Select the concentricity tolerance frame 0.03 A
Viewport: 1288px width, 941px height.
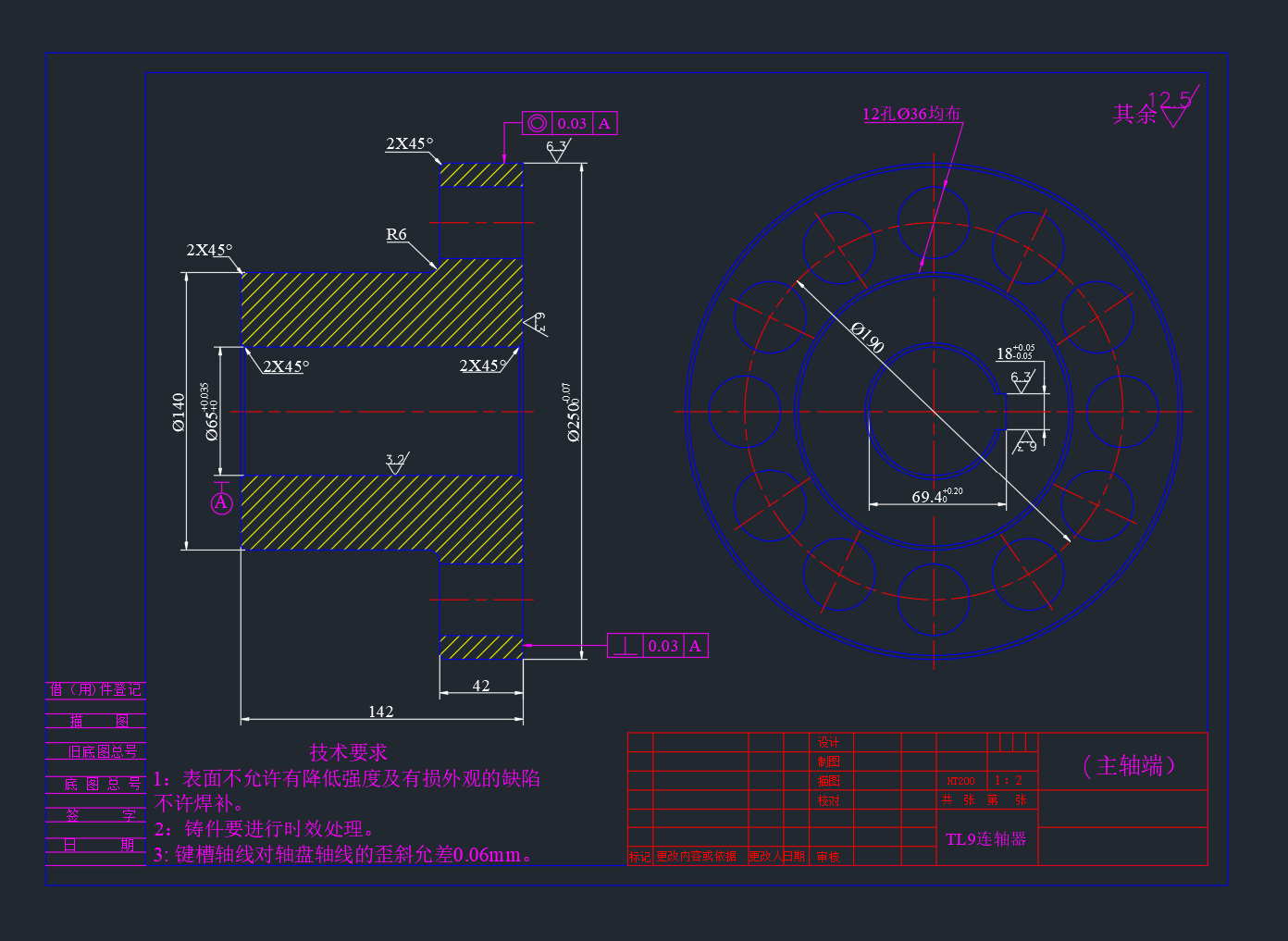coord(569,123)
